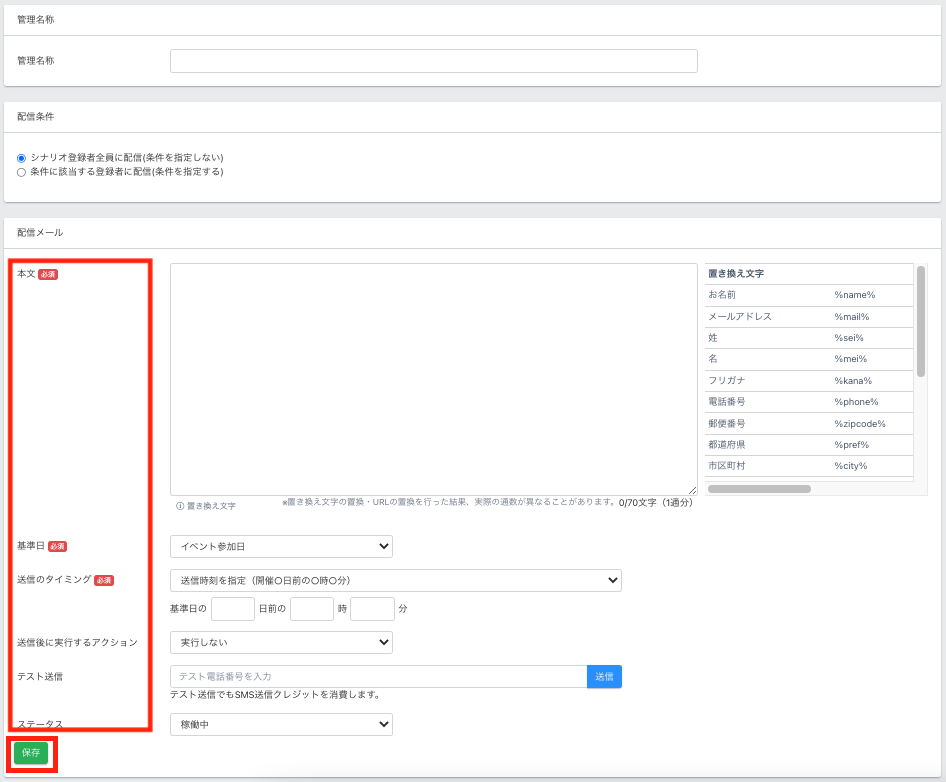This screenshot has height=782, width=946.
Task: Expand the 送信のタイミング dropdown
Action: pos(395,580)
